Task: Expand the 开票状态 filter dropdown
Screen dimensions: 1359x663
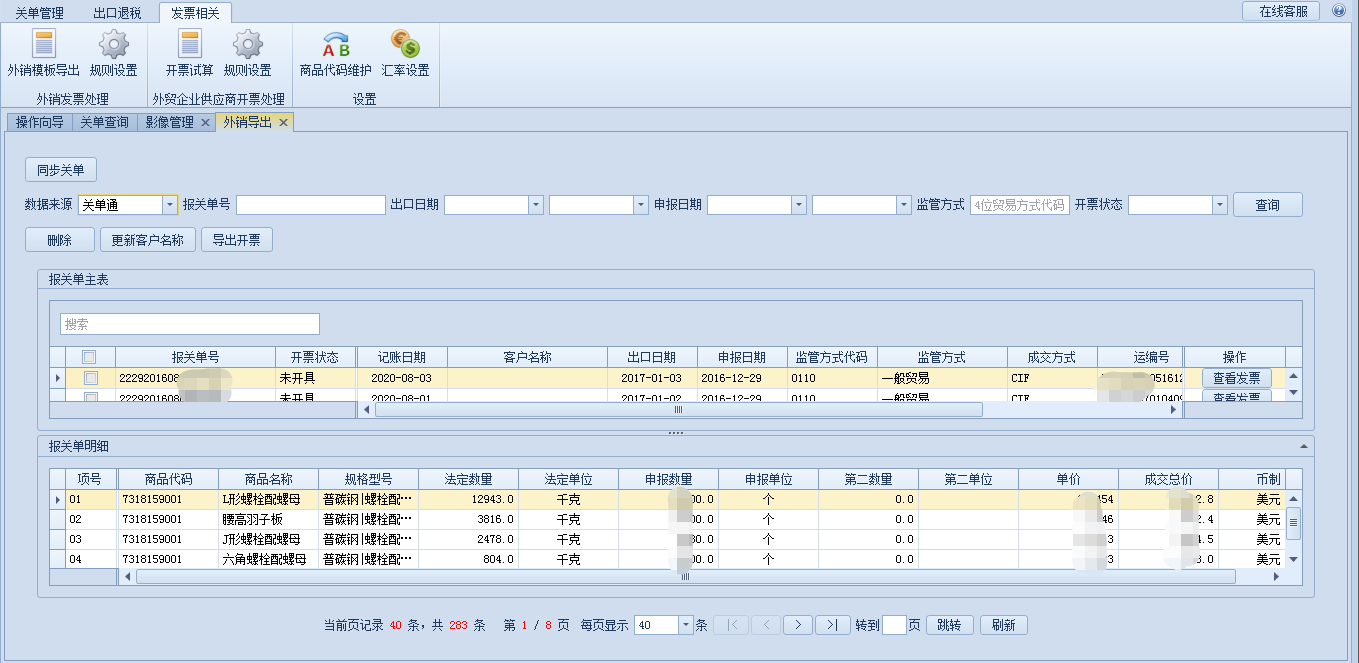Action: click(x=1220, y=205)
